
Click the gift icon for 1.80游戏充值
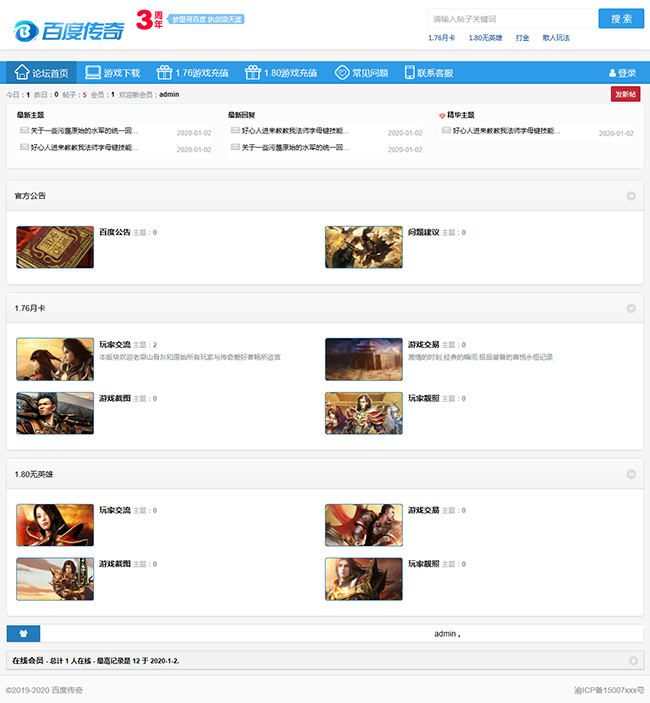(253, 72)
